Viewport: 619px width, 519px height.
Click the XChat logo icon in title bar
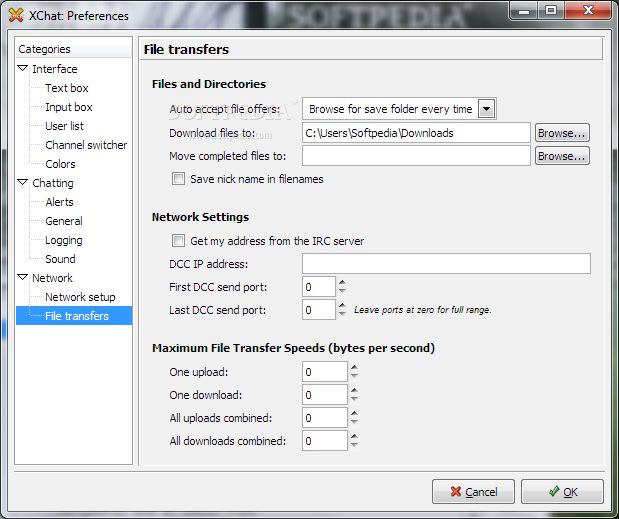click(x=15, y=15)
